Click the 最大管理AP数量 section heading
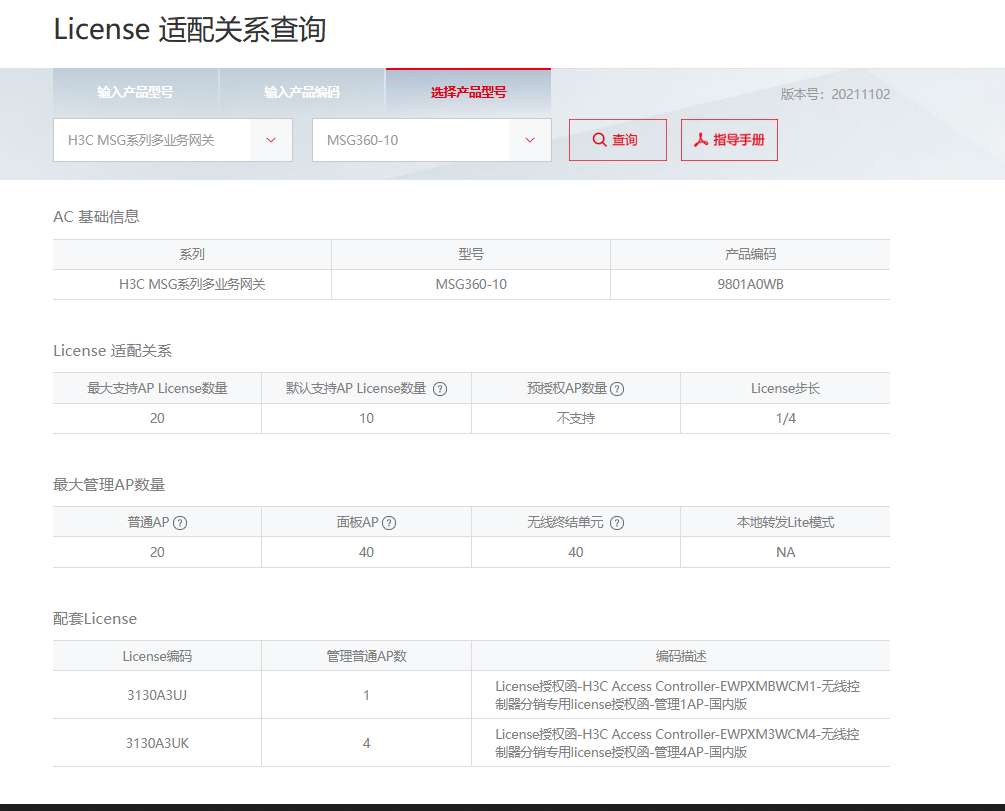Screen dimensions: 1005x811 coord(109,485)
